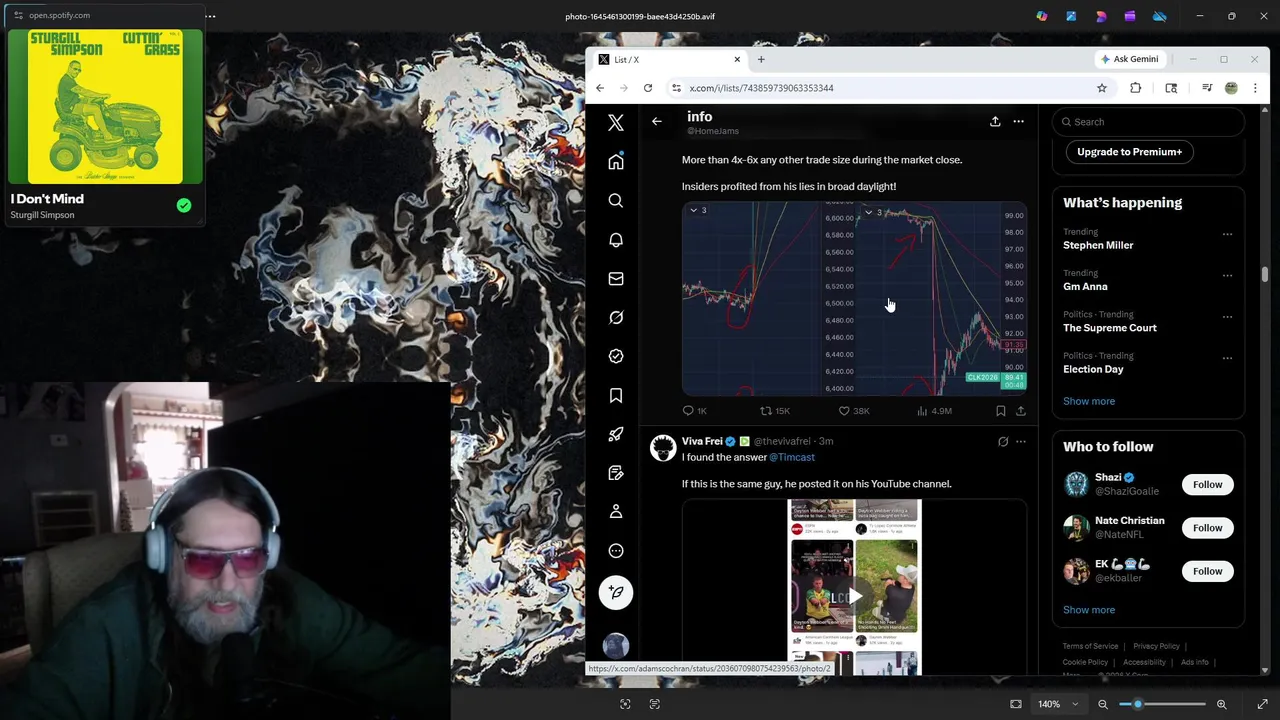
Task: Repost the post with 15K reposts
Action: 775,411
